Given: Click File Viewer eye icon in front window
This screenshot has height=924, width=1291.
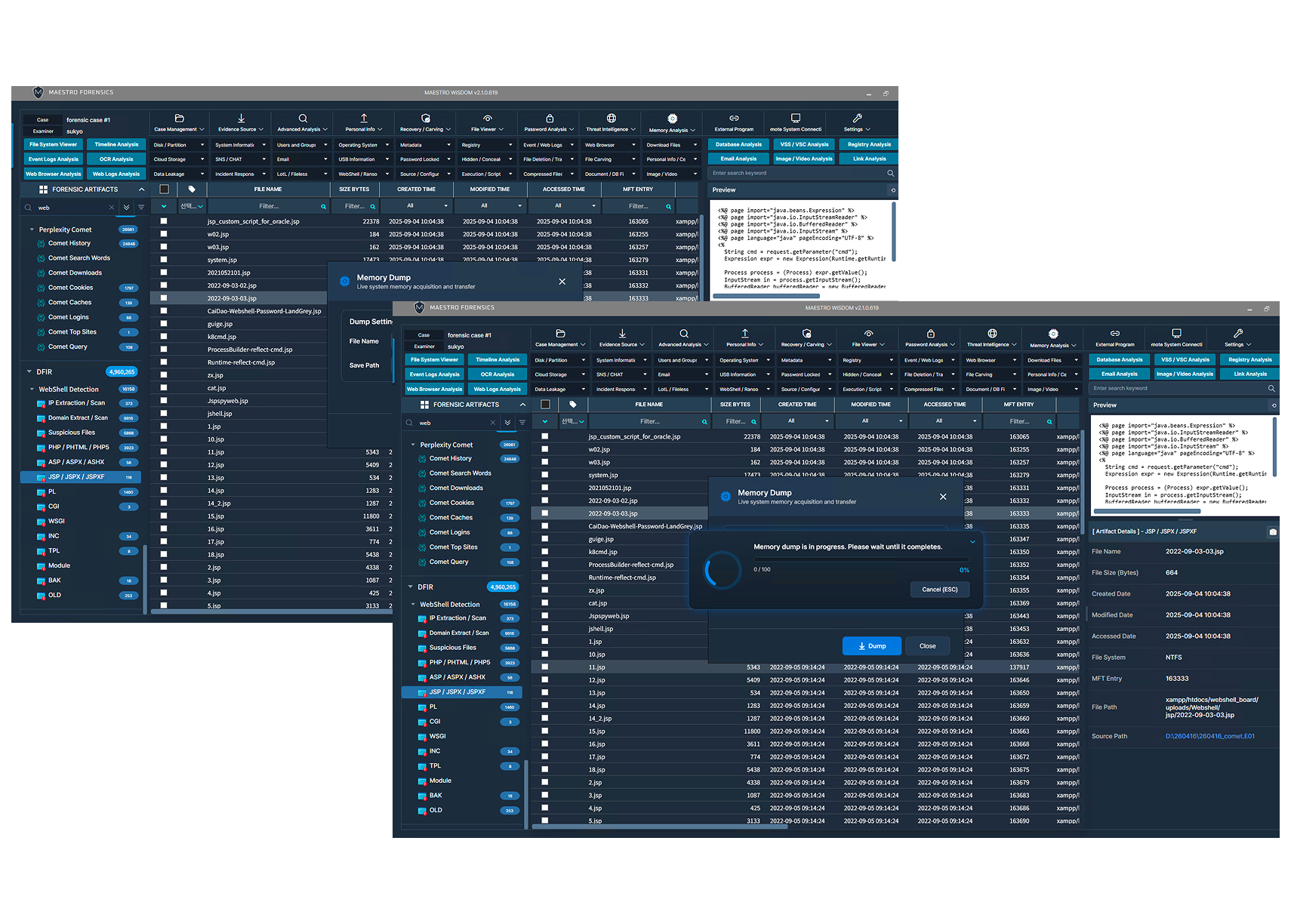Looking at the screenshot, I should tap(869, 334).
